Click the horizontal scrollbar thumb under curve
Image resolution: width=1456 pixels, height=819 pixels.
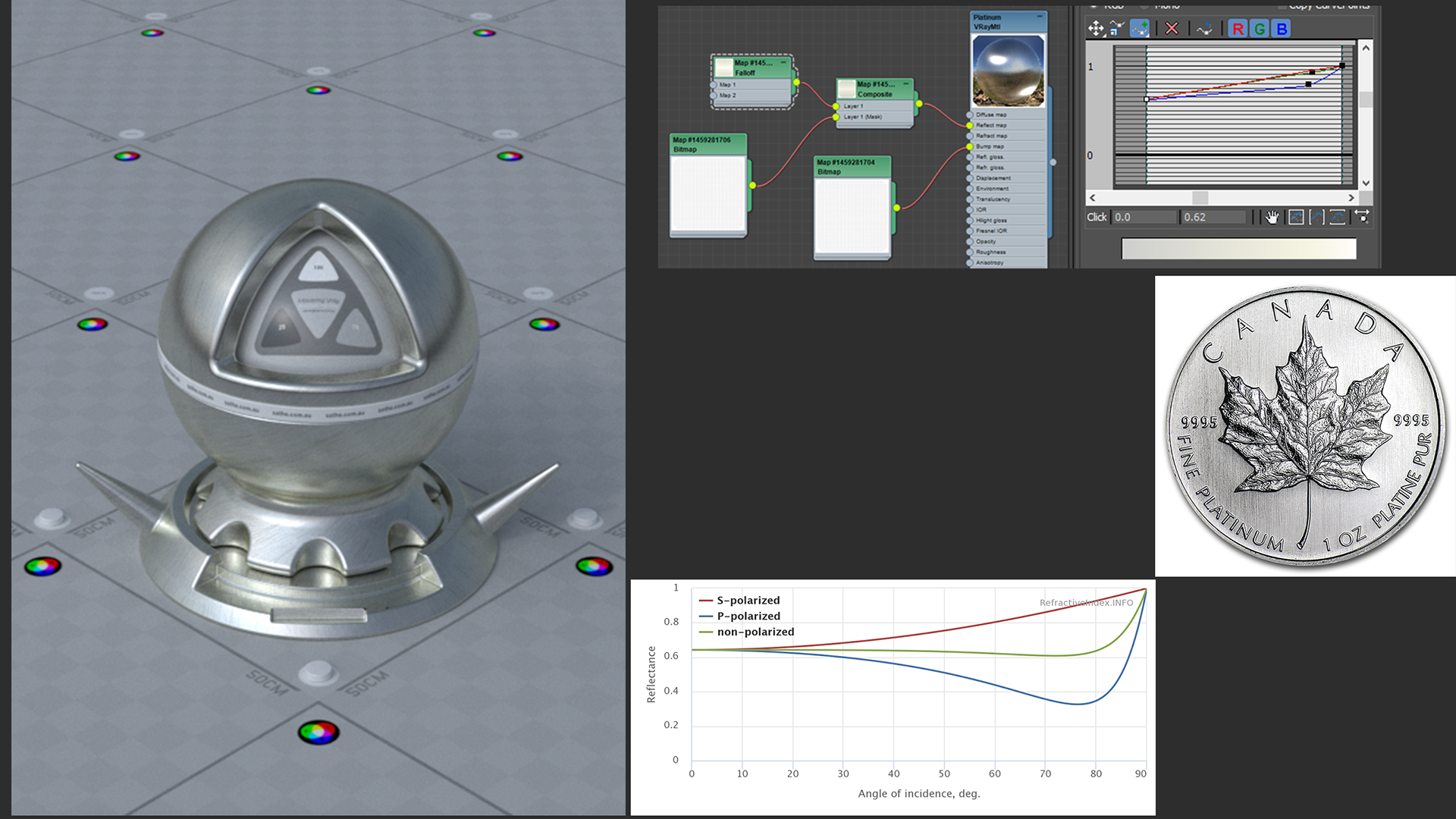pyautogui.click(x=1200, y=198)
